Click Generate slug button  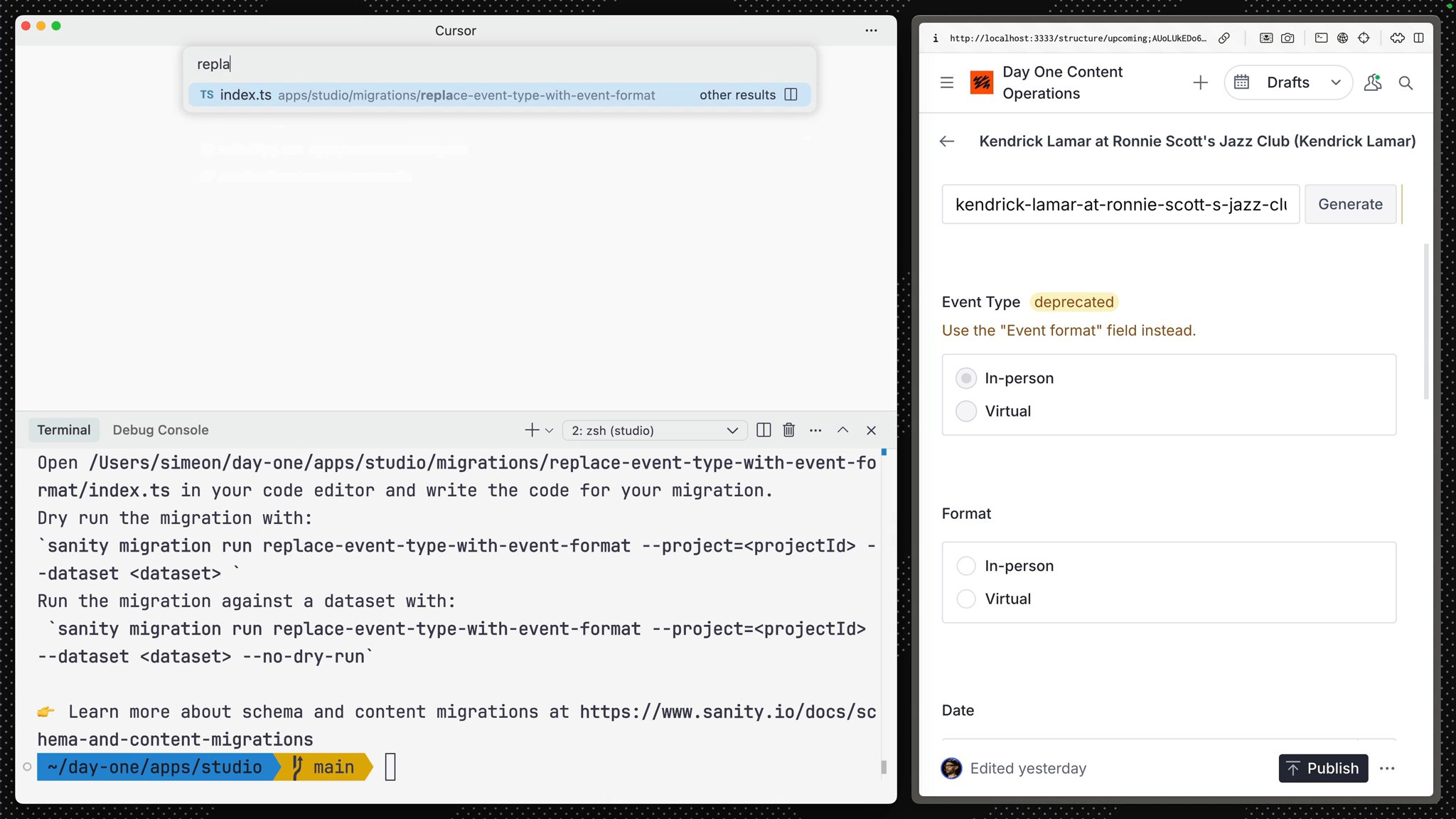(1350, 204)
